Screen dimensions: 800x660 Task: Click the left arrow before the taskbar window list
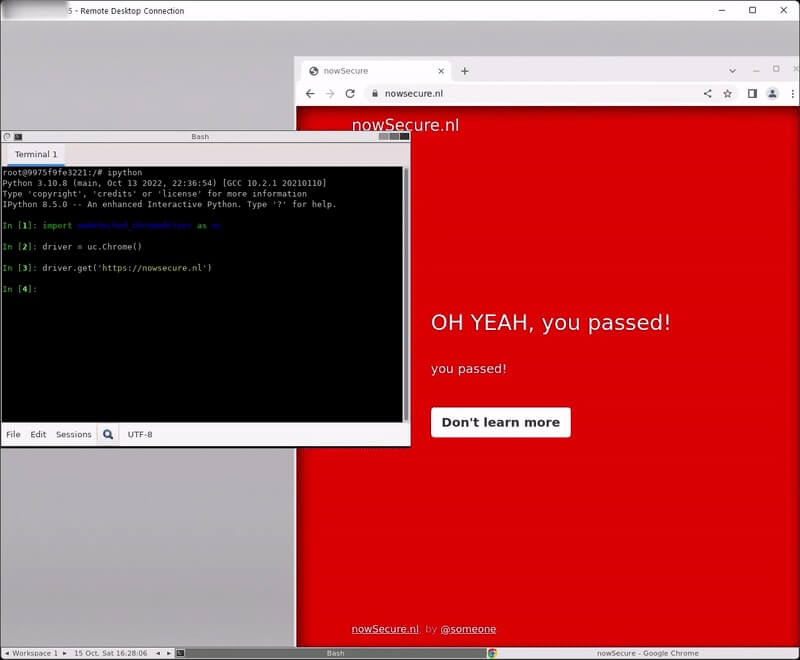158,653
